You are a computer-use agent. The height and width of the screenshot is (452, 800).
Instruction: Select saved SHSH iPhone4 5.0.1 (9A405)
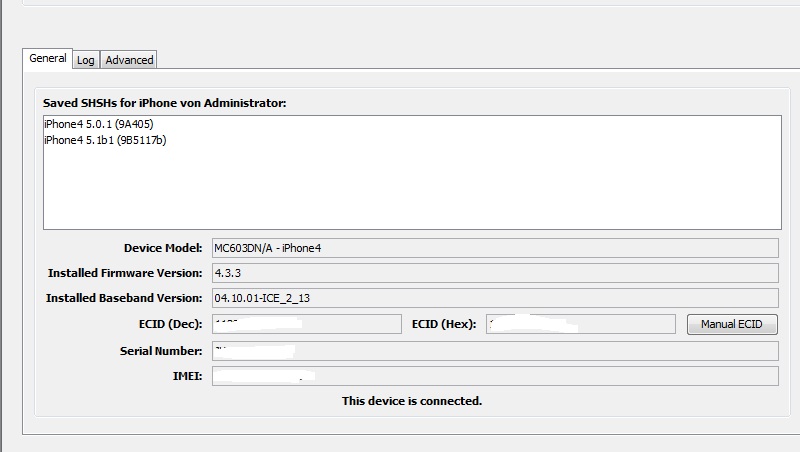pos(98,124)
